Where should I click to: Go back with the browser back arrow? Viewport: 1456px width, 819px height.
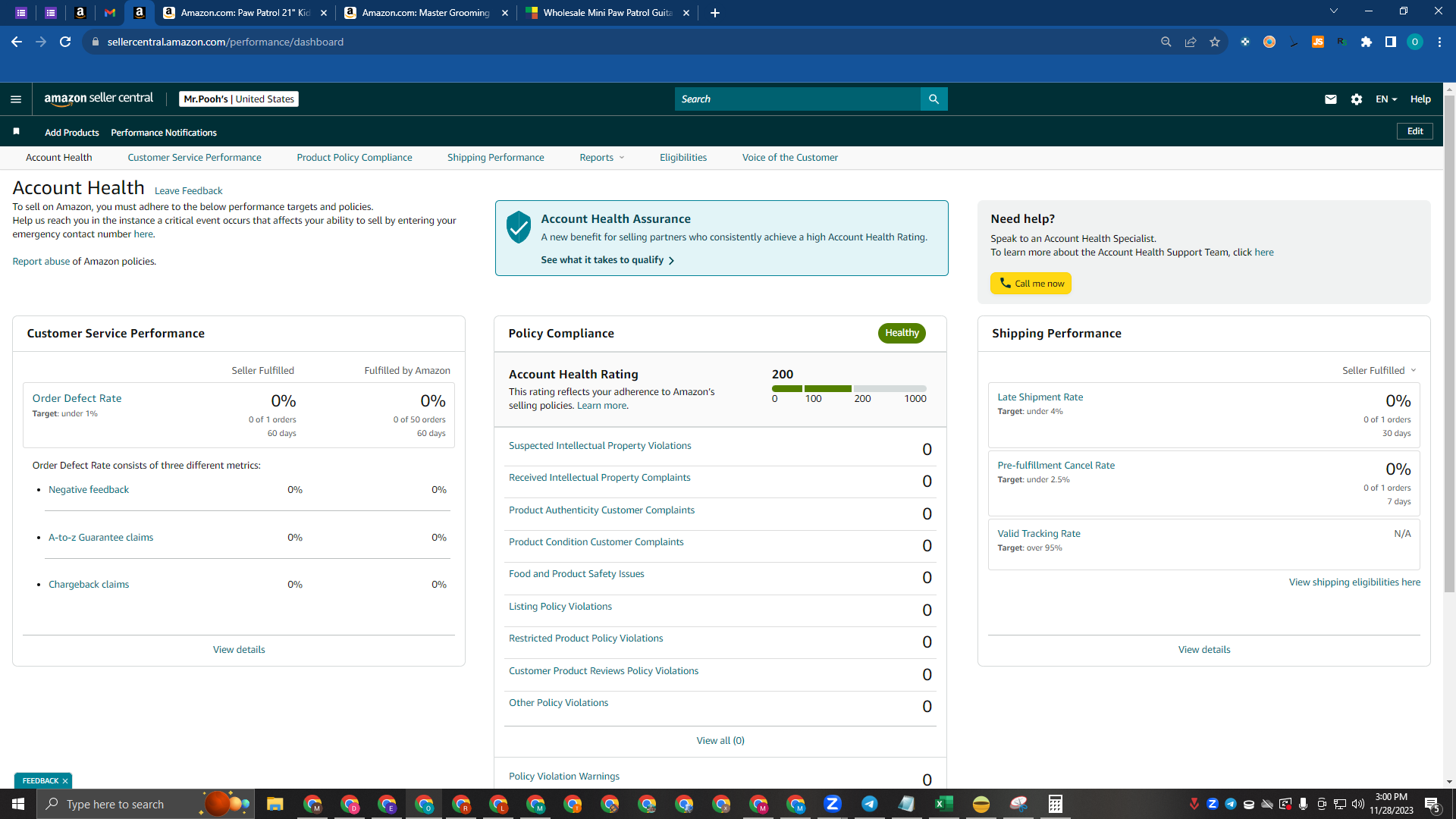(17, 42)
